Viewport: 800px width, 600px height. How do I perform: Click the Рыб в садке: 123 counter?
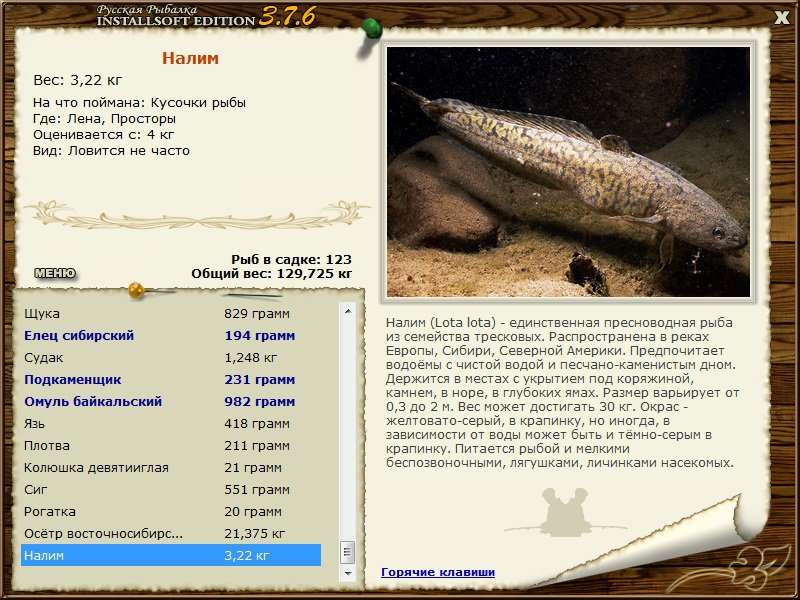pyautogui.click(x=291, y=259)
